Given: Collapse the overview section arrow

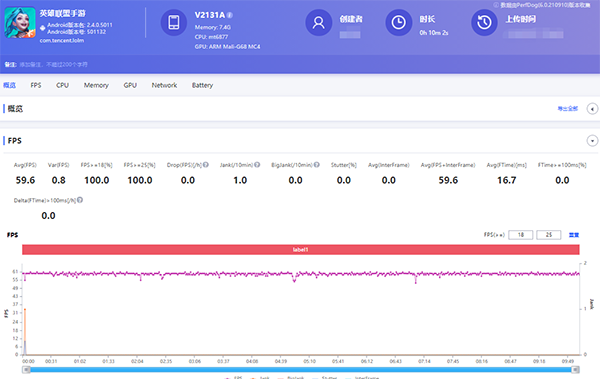Looking at the screenshot, I should (592, 109).
